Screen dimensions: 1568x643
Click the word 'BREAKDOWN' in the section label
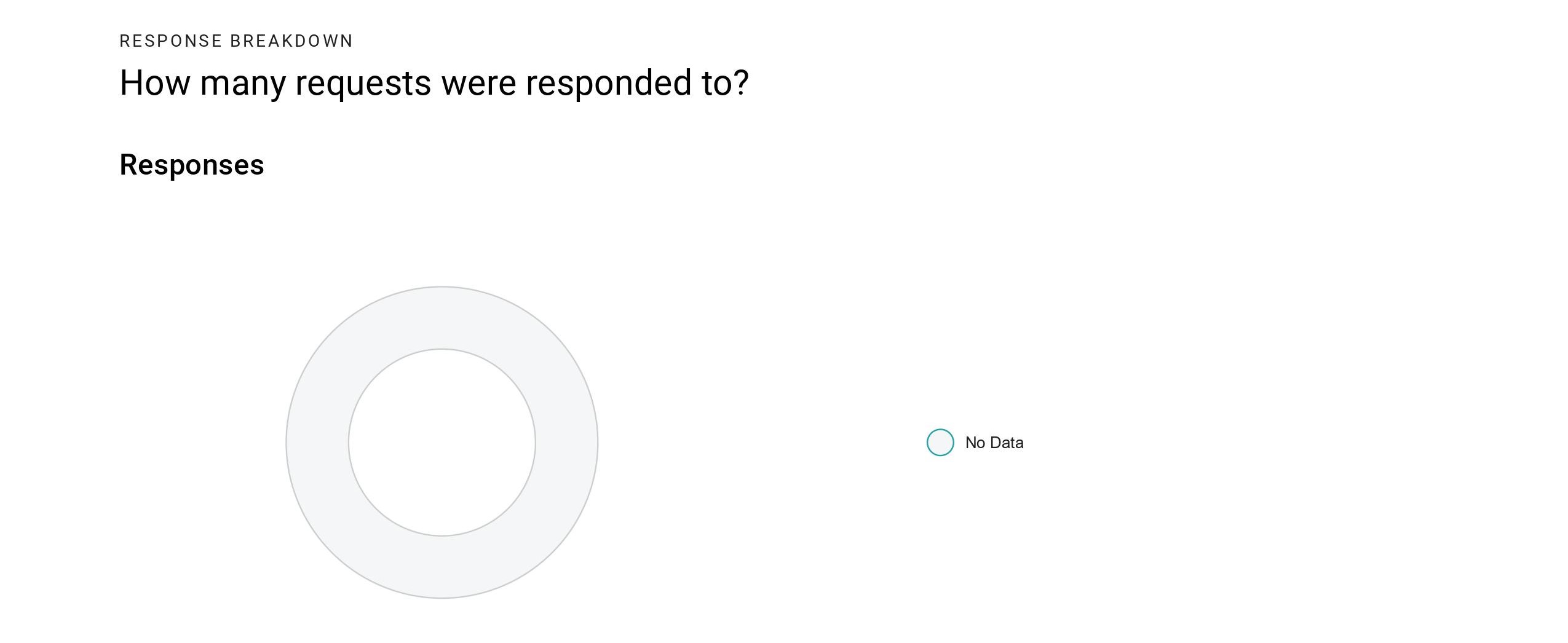291,41
